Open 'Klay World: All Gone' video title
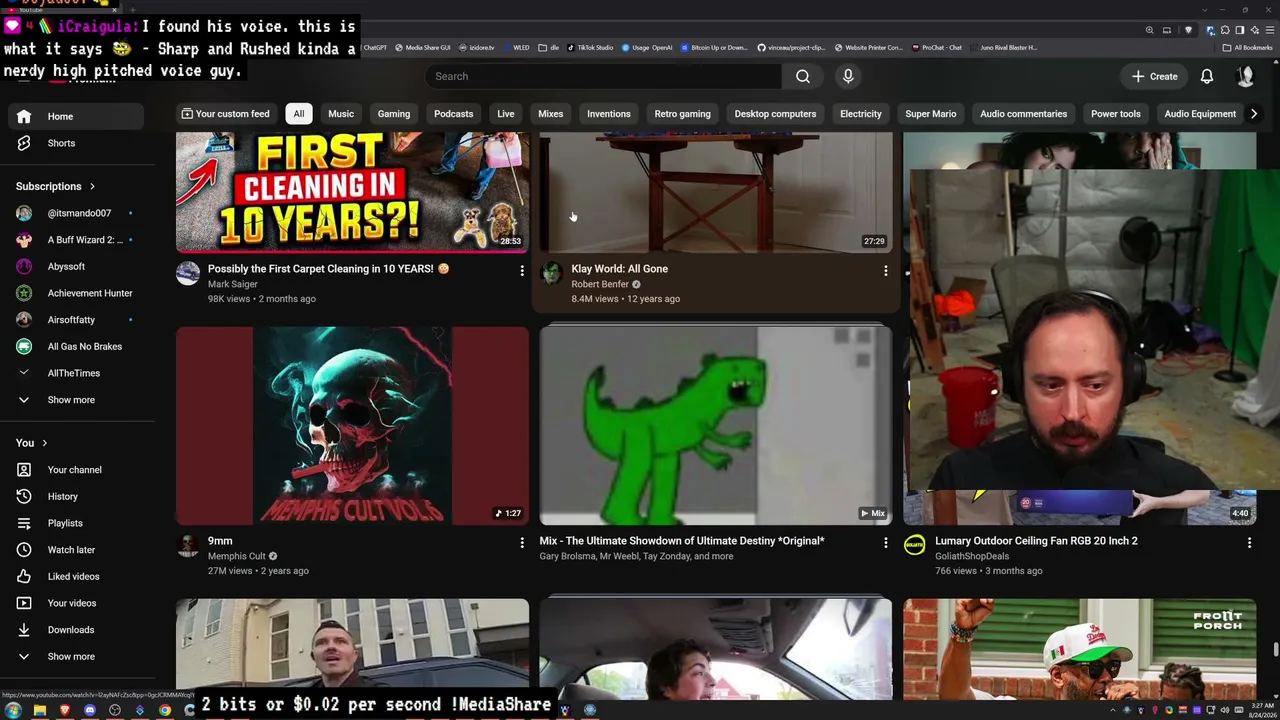Screen dimensions: 1280x720 click(619, 269)
